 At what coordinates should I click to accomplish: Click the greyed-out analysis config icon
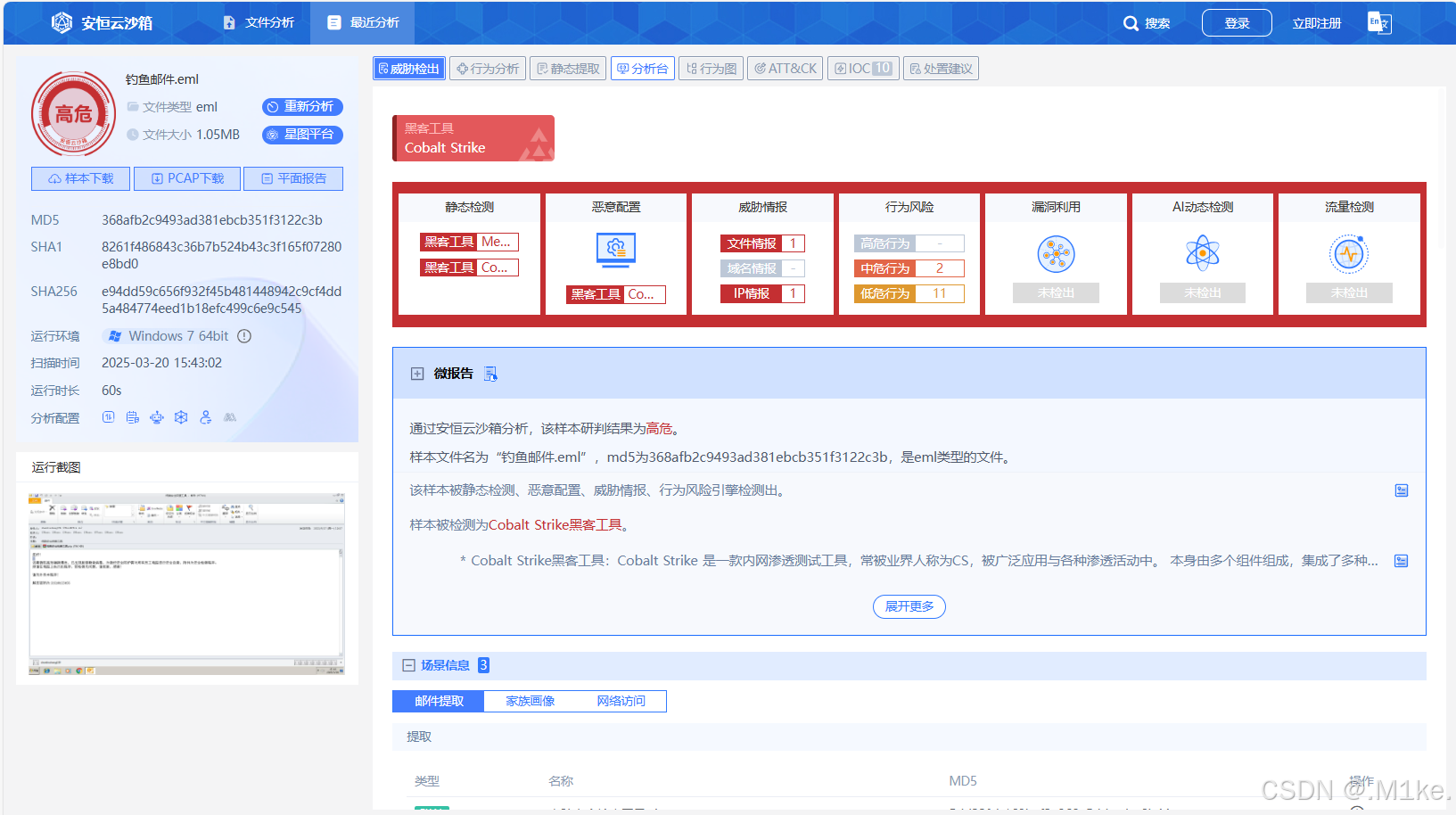230,416
